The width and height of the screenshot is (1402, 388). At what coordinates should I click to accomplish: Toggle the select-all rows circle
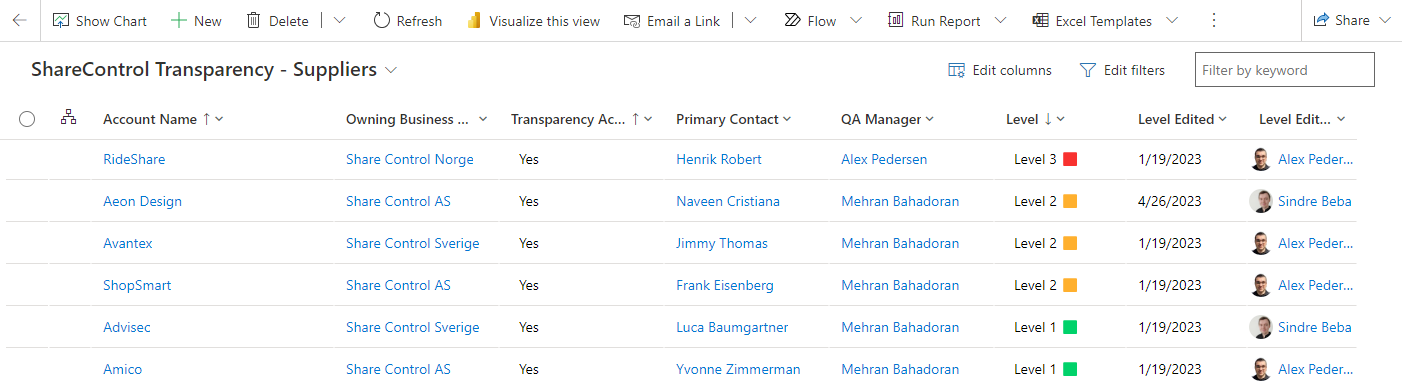[x=27, y=119]
